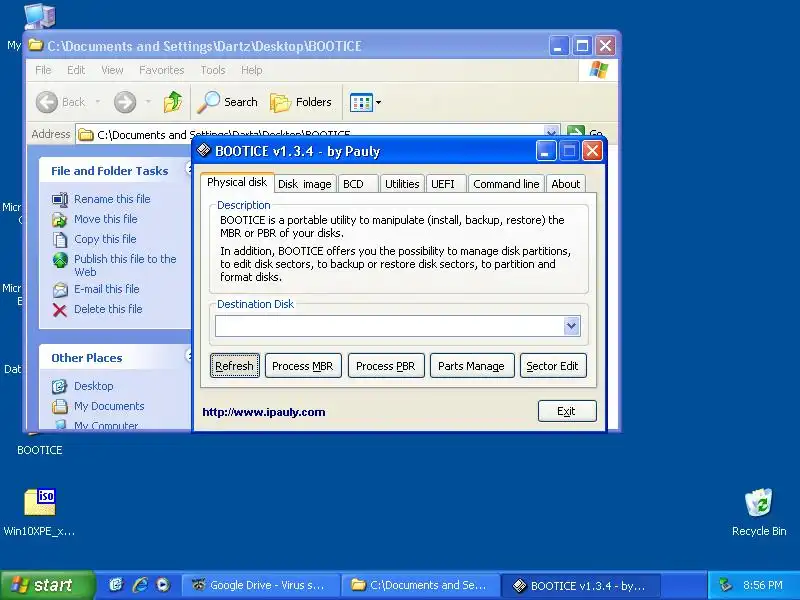The height and width of the screenshot is (600, 800).
Task: Click the 8:56 PM clock
Action: coord(763,585)
